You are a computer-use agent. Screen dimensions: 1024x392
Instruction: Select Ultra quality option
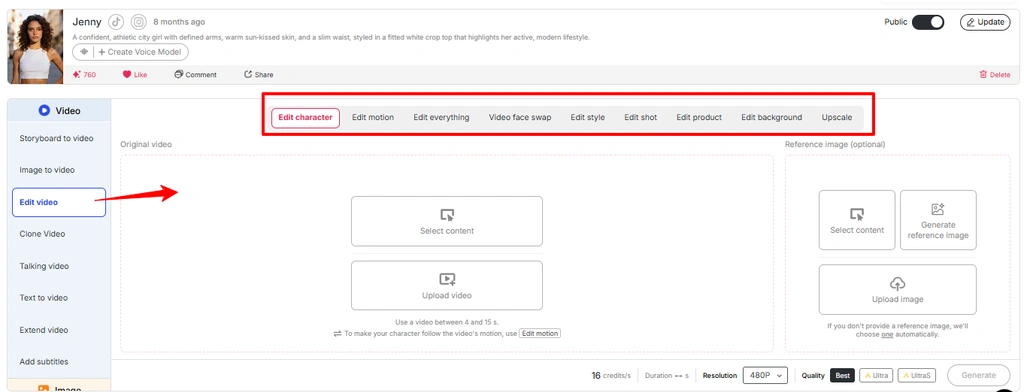coord(876,375)
